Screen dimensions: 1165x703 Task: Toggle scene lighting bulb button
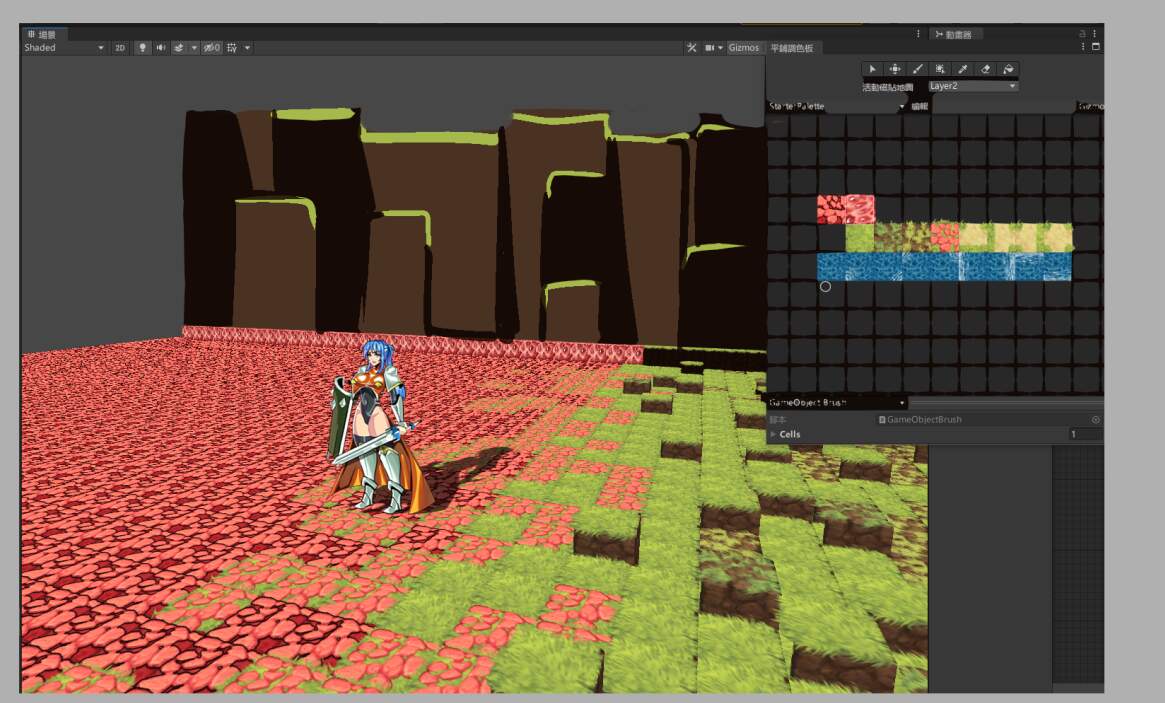point(142,48)
